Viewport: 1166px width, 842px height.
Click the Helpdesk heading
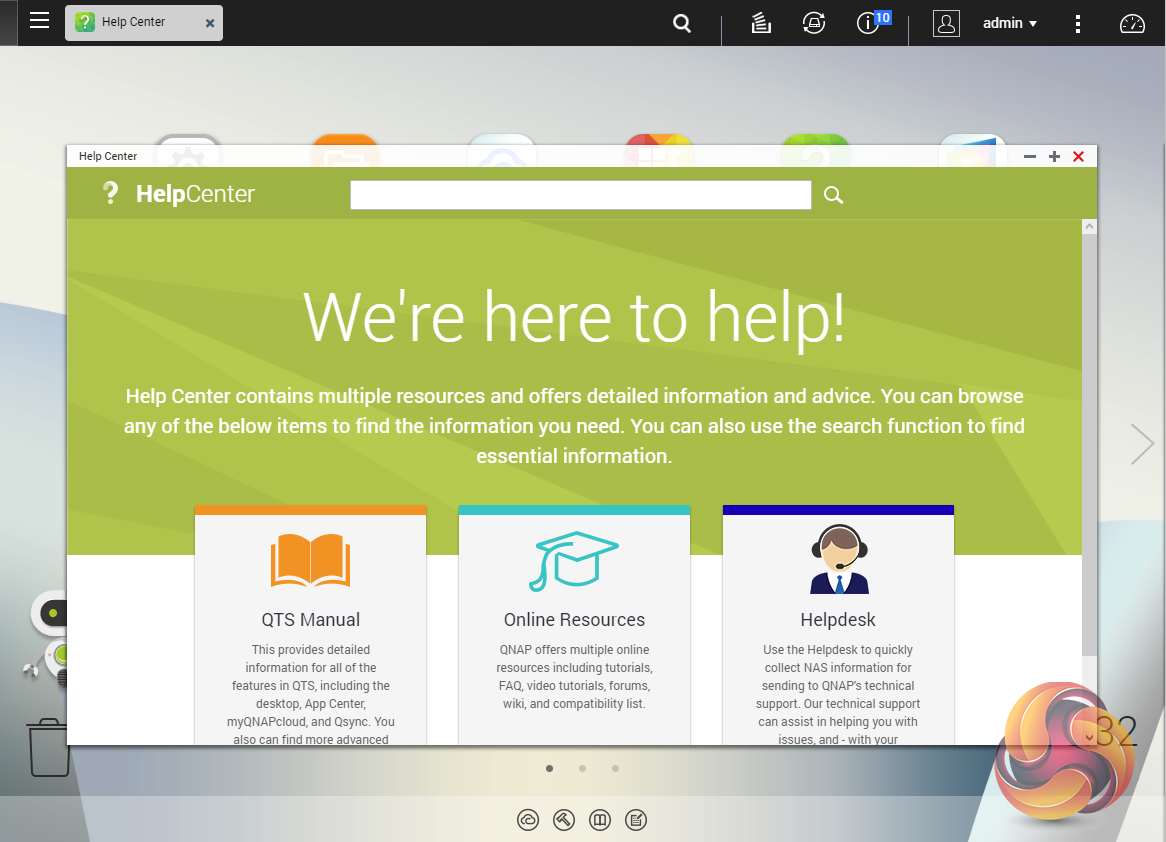point(838,620)
